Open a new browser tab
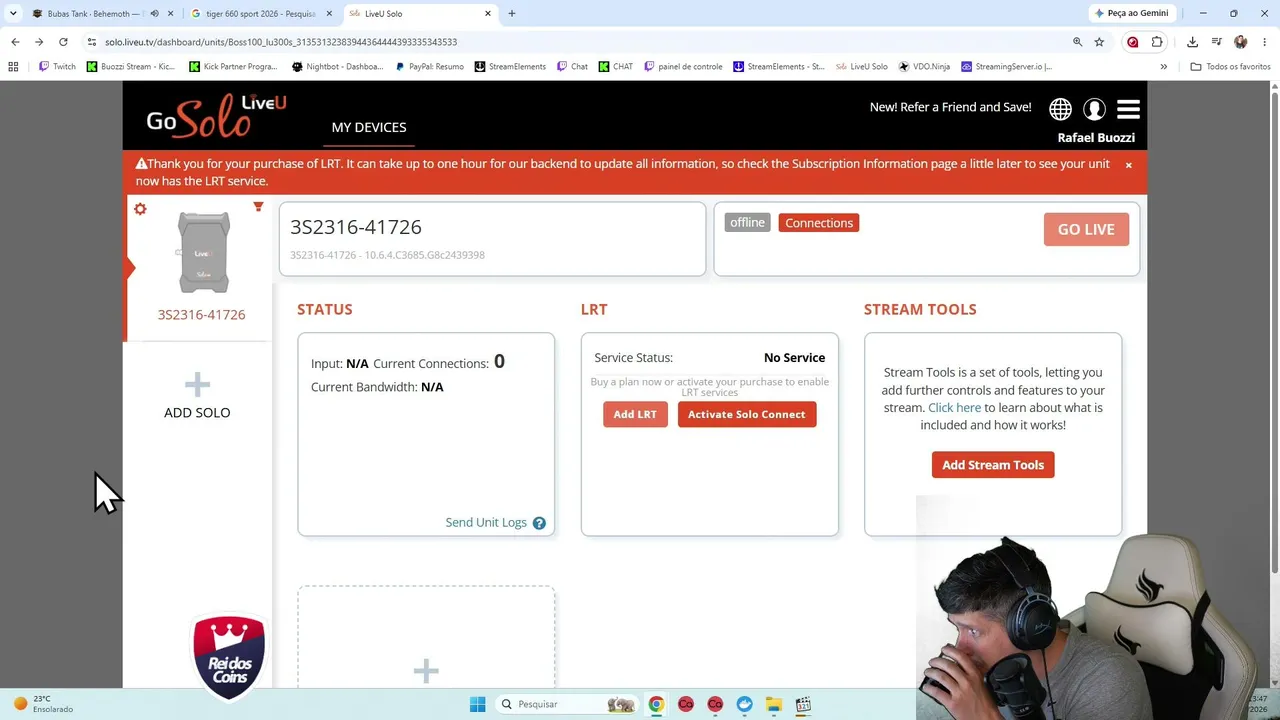The image size is (1280, 720). (512, 14)
